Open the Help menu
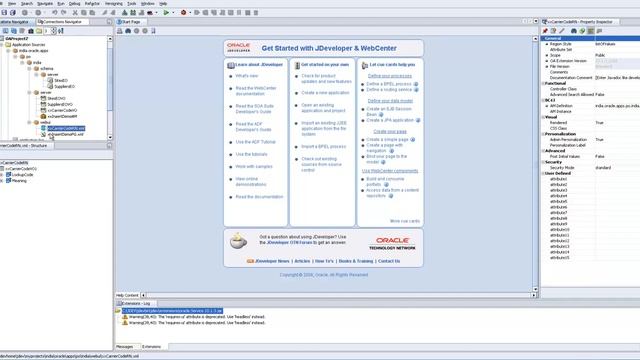Image resolution: width=640 pixels, height=360 pixels. pos(163,3)
